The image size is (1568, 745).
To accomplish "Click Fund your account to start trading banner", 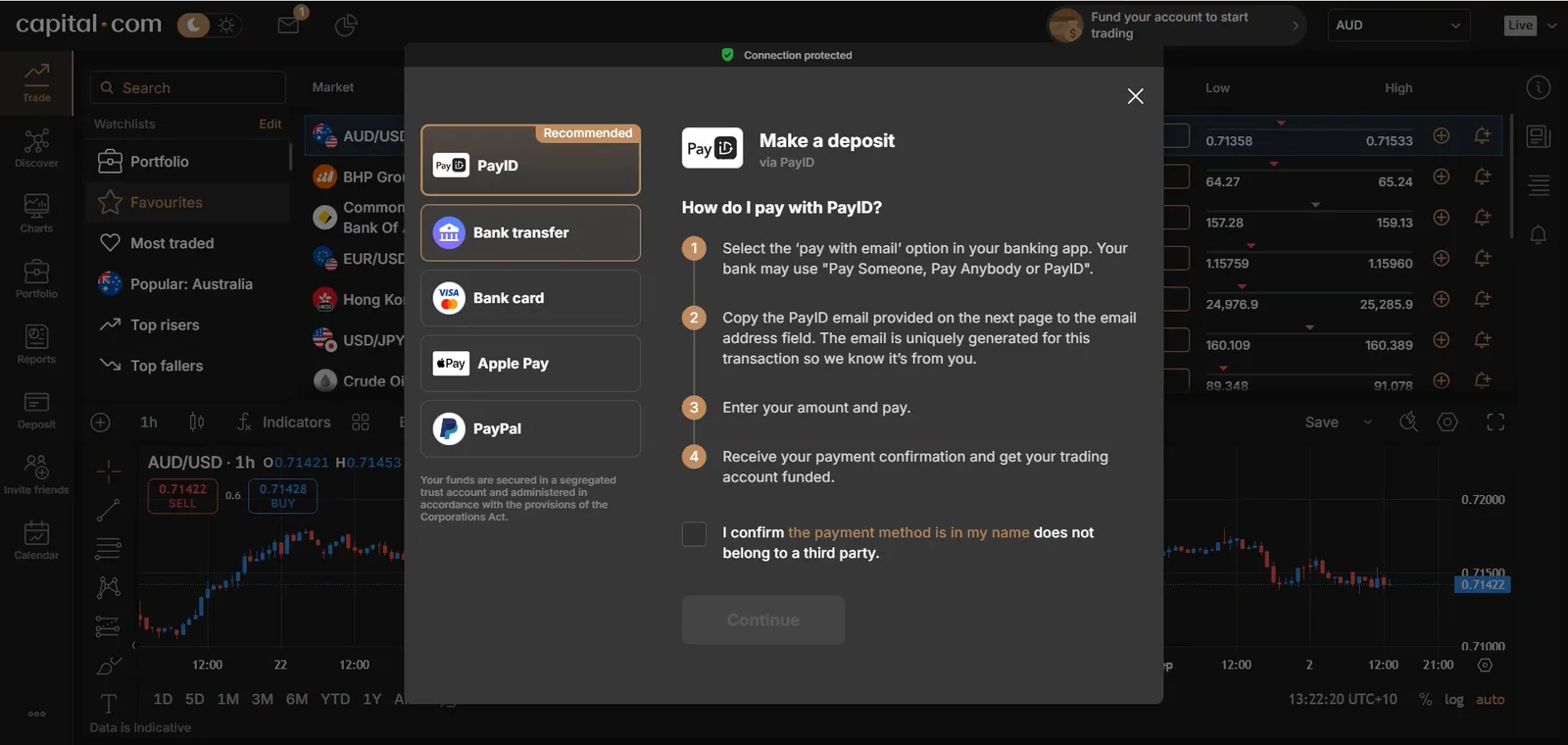I will pos(1176,25).
